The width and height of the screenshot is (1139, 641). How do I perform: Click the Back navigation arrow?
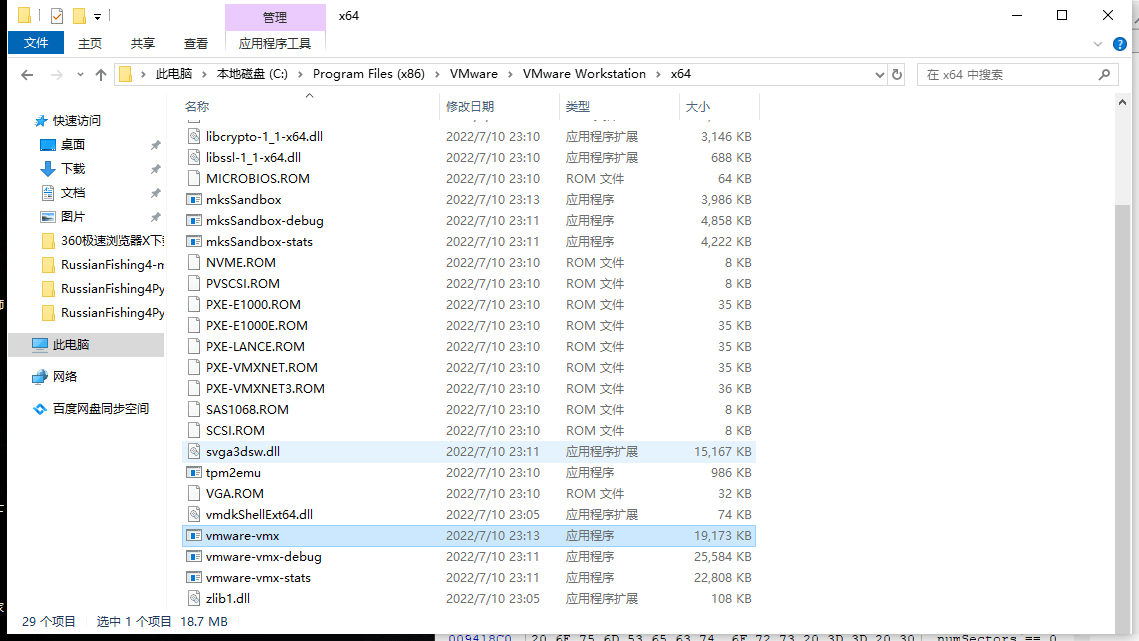coord(27,74)
